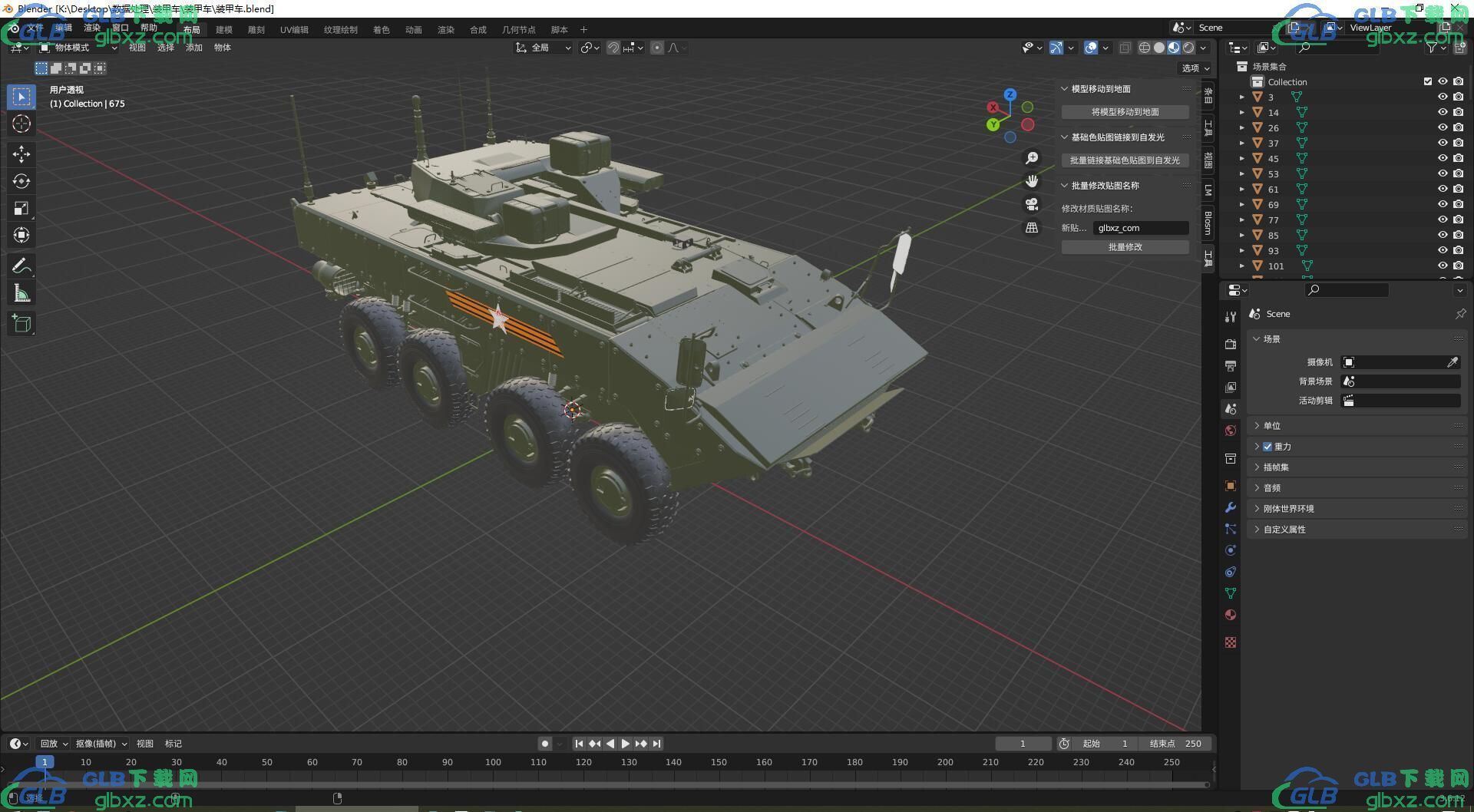
Task: Click the 起始 start frame field
Action: point(1105,744)
